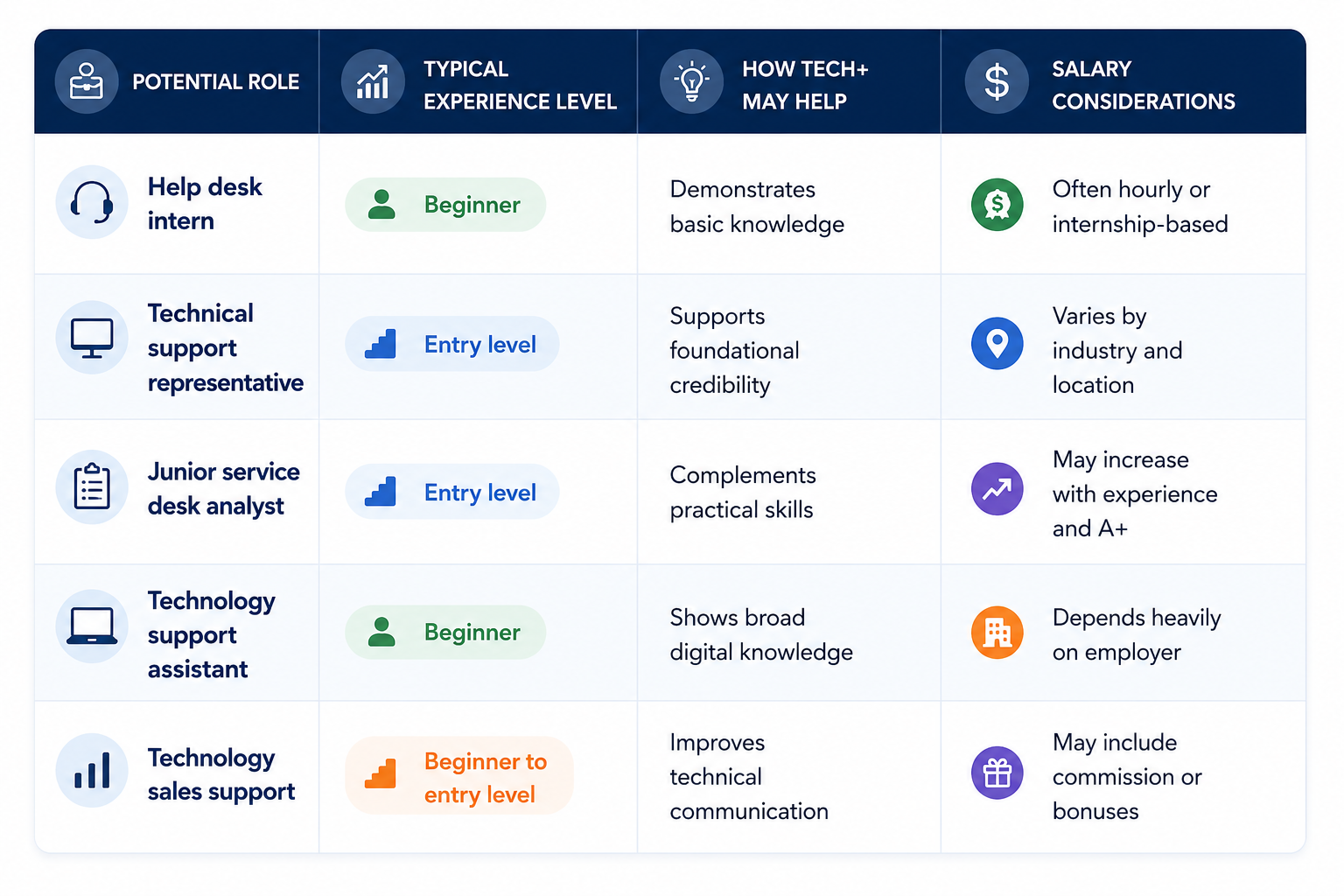Click the bar chart icon for Technology sales support
The image size is (1344, 896).
(x=92, y=770)
